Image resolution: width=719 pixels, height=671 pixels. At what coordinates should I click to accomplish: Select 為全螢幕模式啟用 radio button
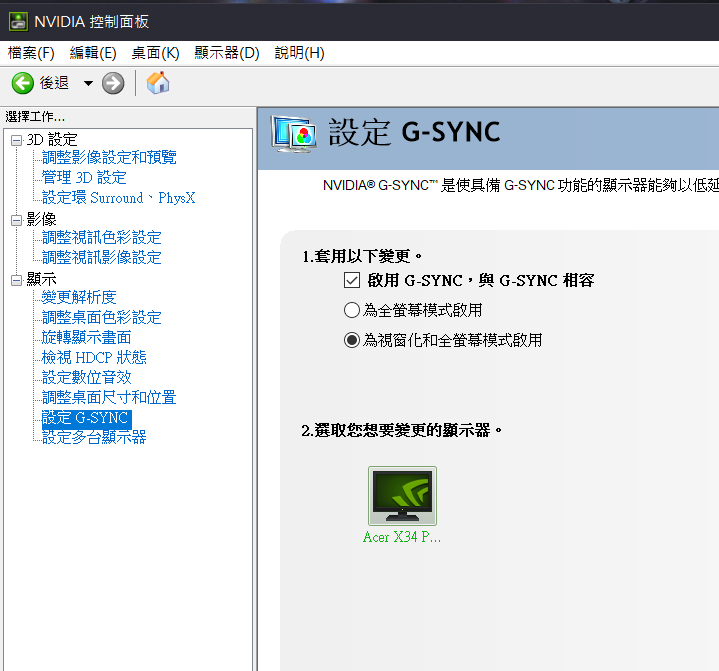(x=352, y=310)
